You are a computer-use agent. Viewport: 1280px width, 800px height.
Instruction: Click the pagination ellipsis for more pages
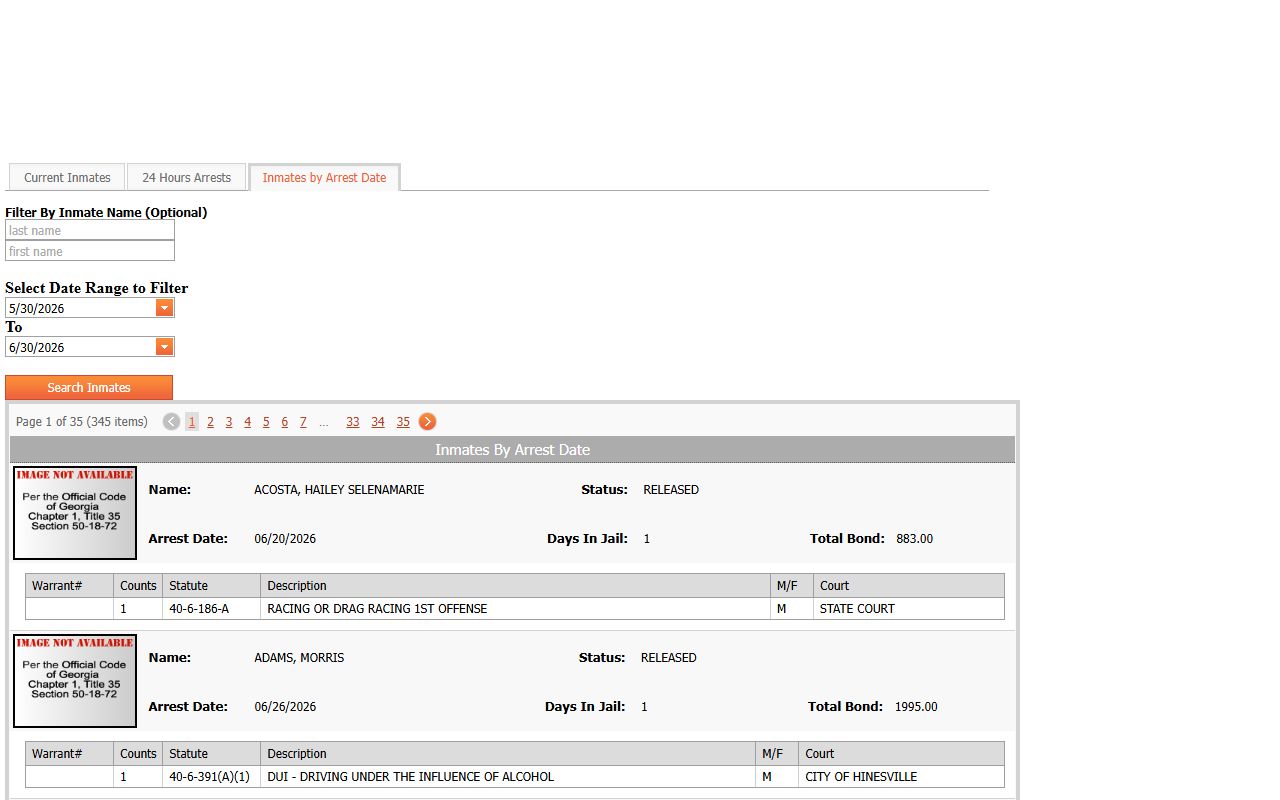tap(324, 422)
